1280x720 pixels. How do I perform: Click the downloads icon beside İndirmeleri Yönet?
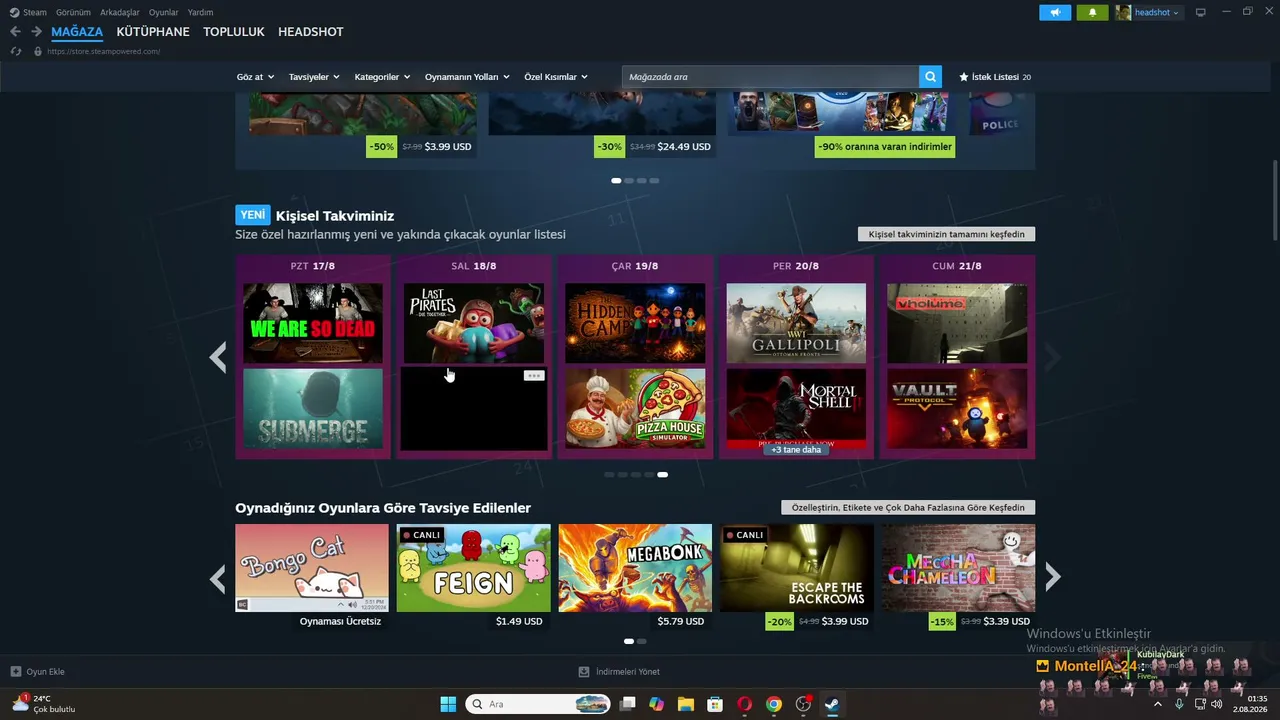coord(584,672)
